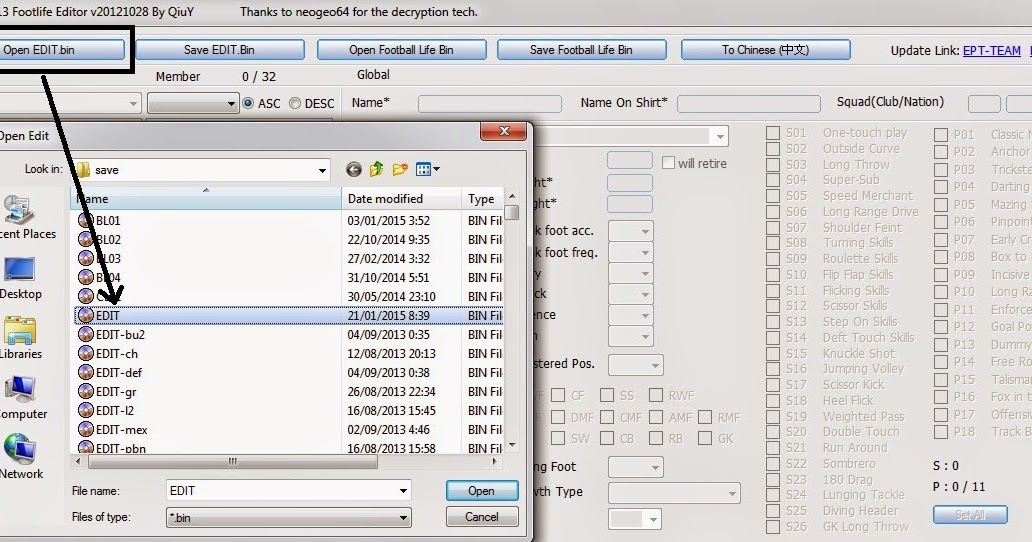Click the Name On Shirt* input field

[x=749, y=104]
